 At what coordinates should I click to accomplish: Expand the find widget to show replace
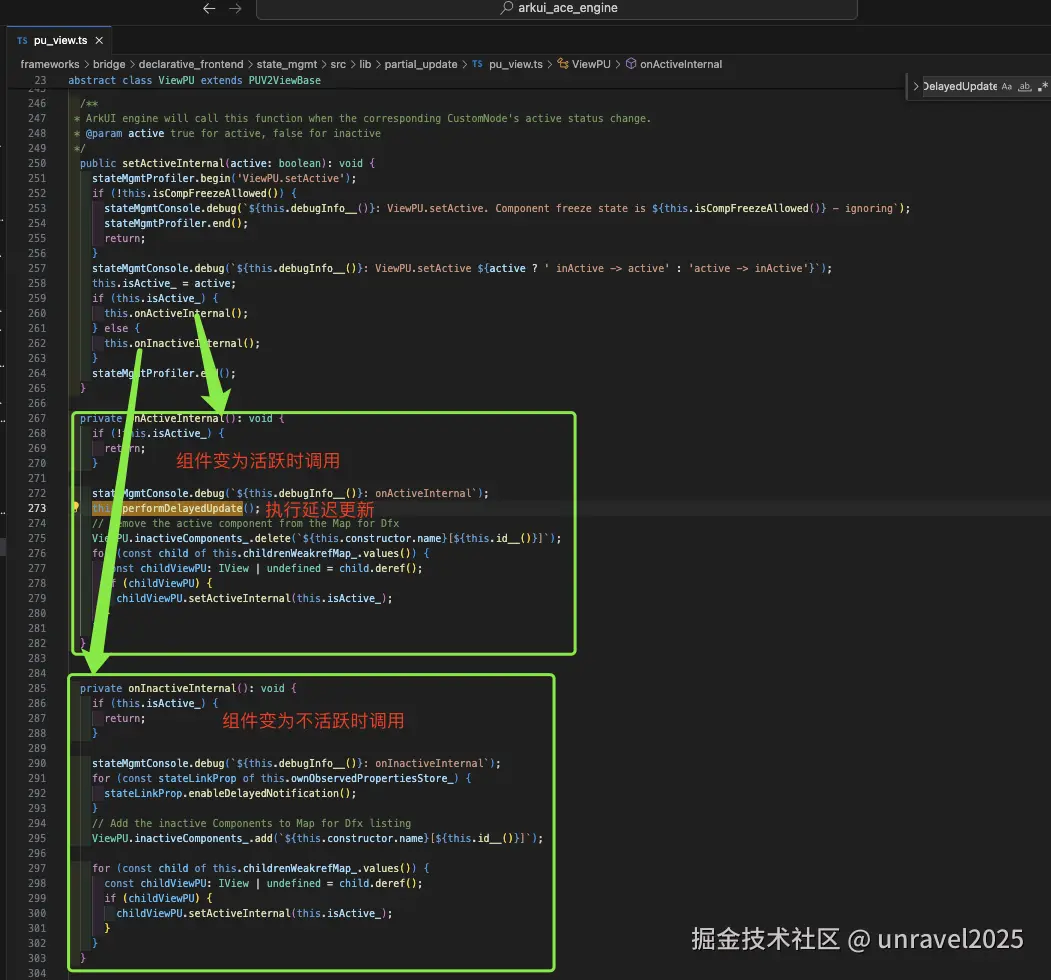click(x=916, y=86)
